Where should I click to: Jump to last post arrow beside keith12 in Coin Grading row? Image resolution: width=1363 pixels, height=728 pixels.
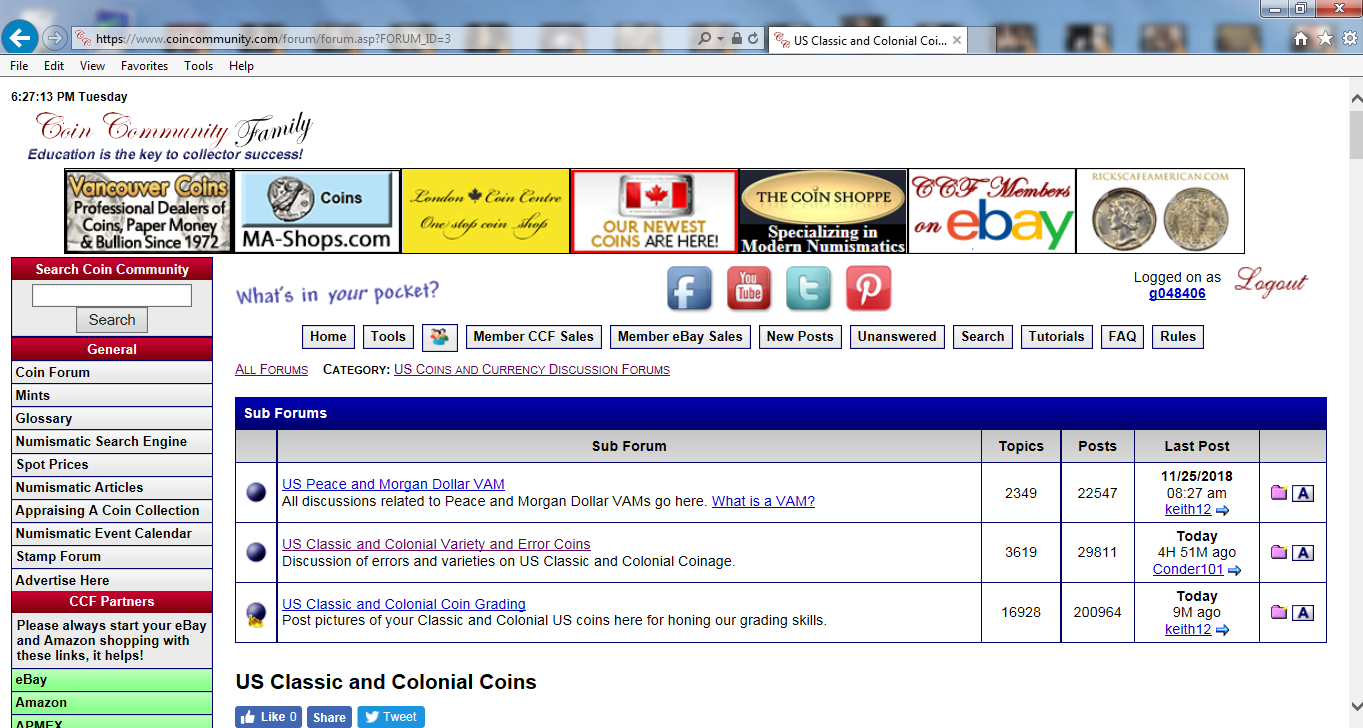[1222, 630]
